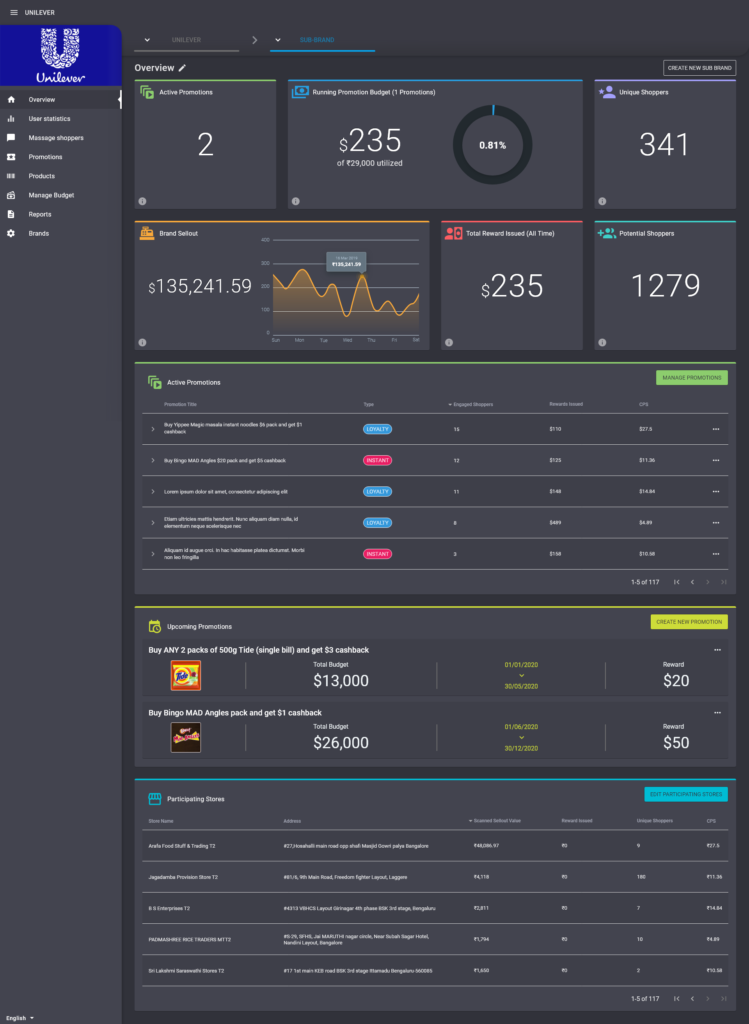
Task: Go to next page in Active Promotions table
Action: click(x=708, y=582)
